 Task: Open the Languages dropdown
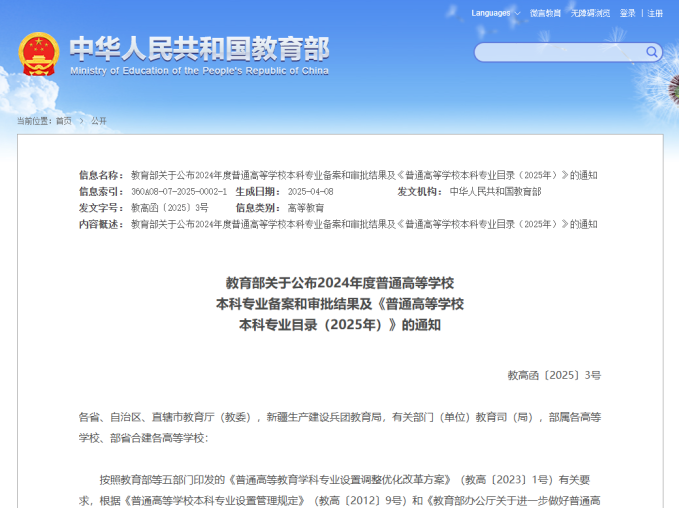495,13
